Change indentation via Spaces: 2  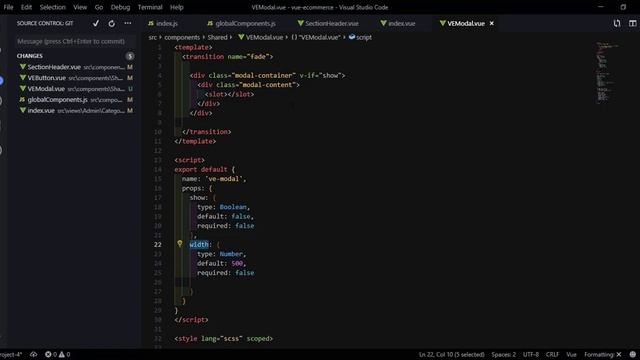pyautogui.click(x=504, y=354)
